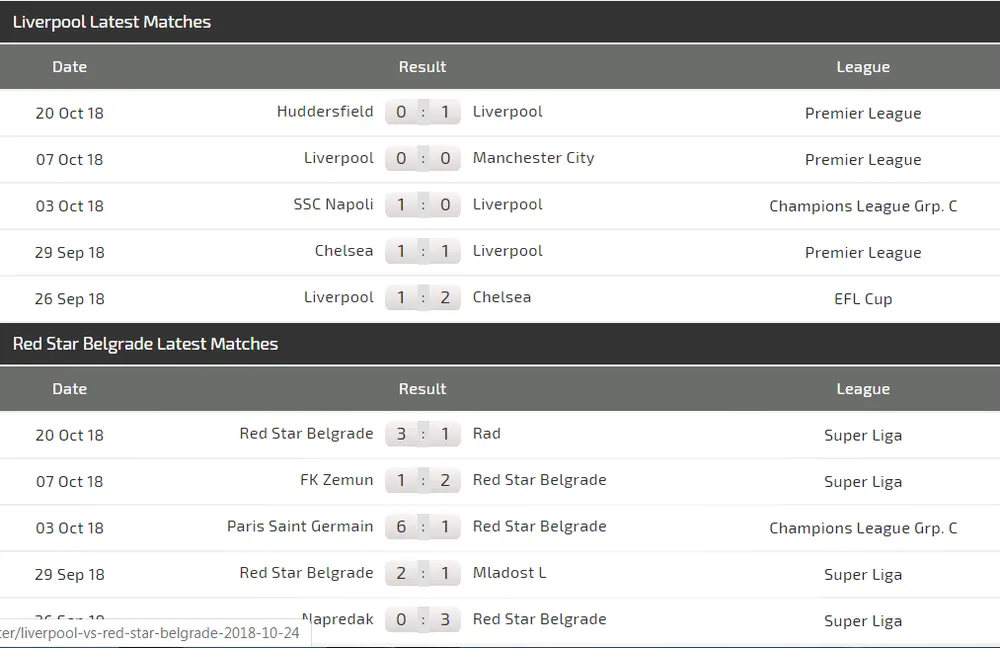Click the SSC Napoli team link
This screenshot has height=648, width=1000.
coord(334,205)
